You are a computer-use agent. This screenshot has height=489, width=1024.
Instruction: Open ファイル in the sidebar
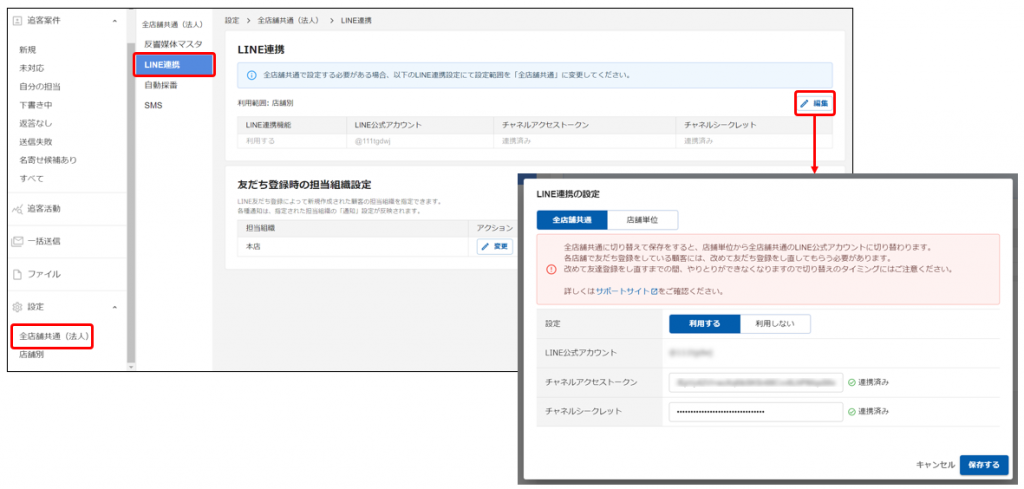(x=44, y=274)
